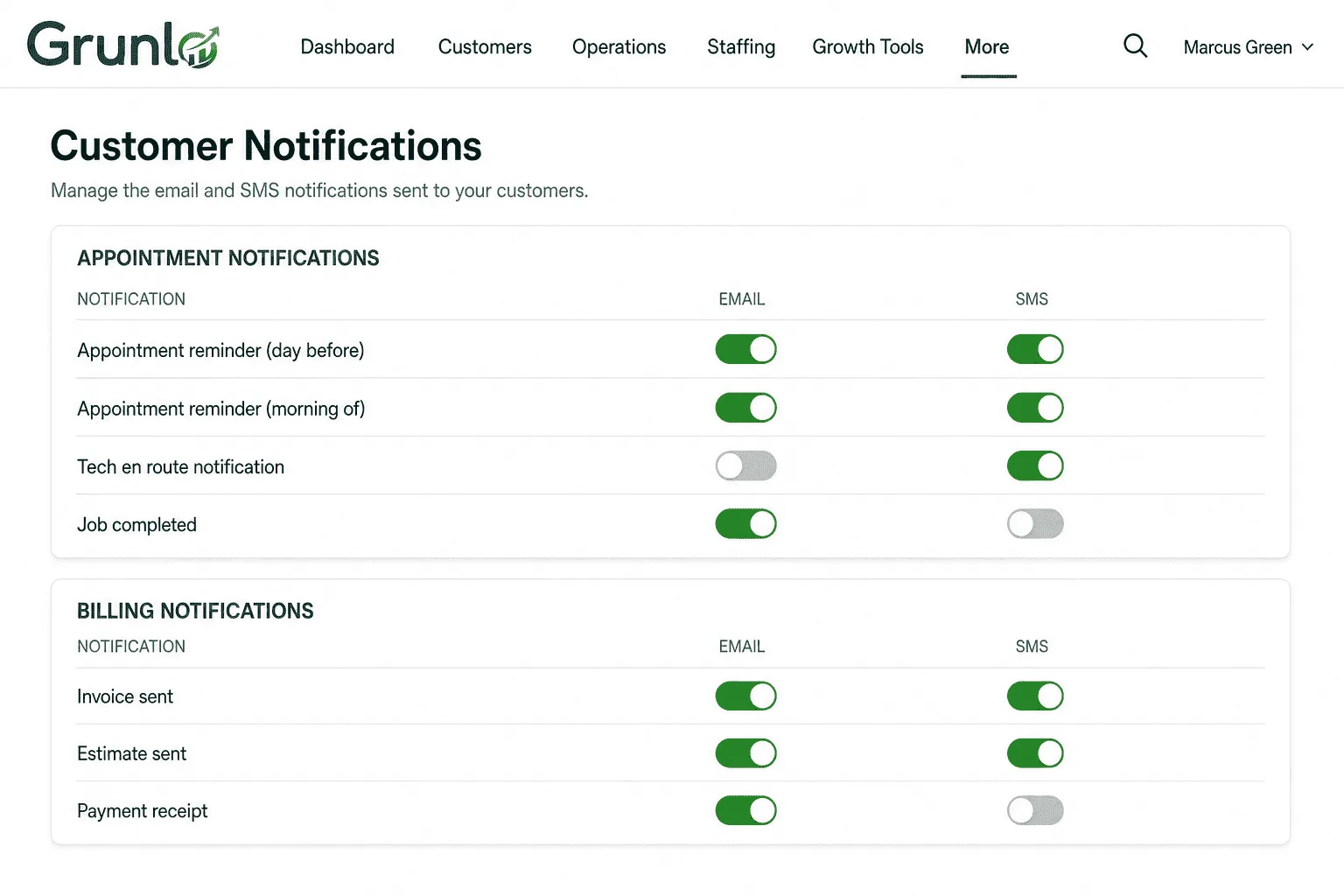Open the Staffing menu
Screen dimensions: 1344x896
pos(741,47)
